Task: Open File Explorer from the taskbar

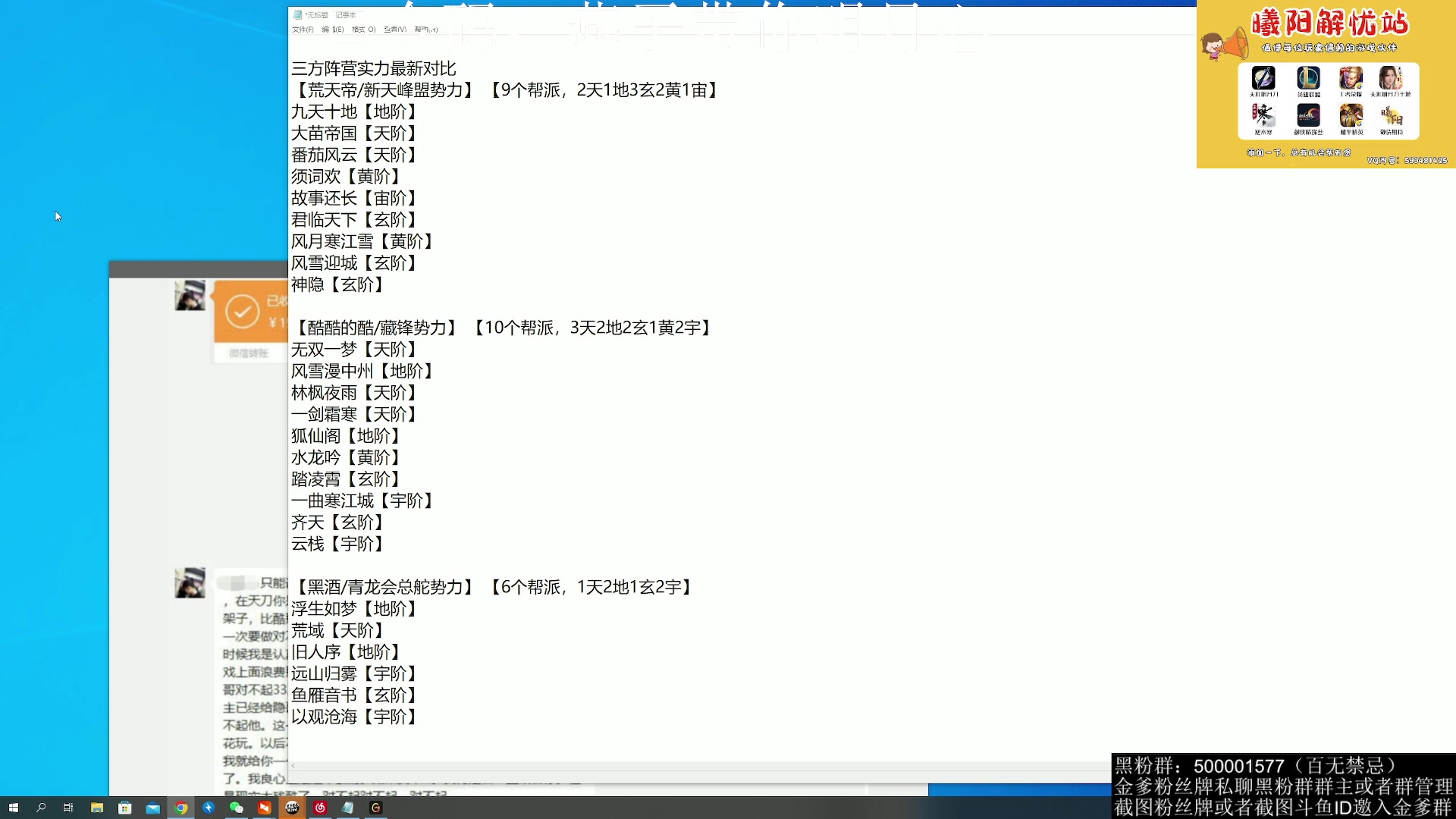Action: tap(97, 808)
